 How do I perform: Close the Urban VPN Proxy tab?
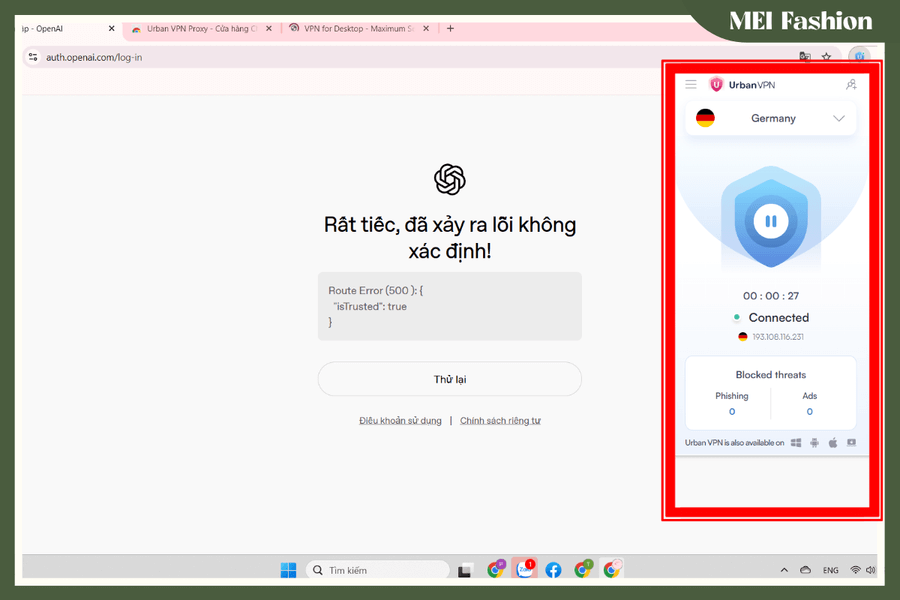[269, 29]
